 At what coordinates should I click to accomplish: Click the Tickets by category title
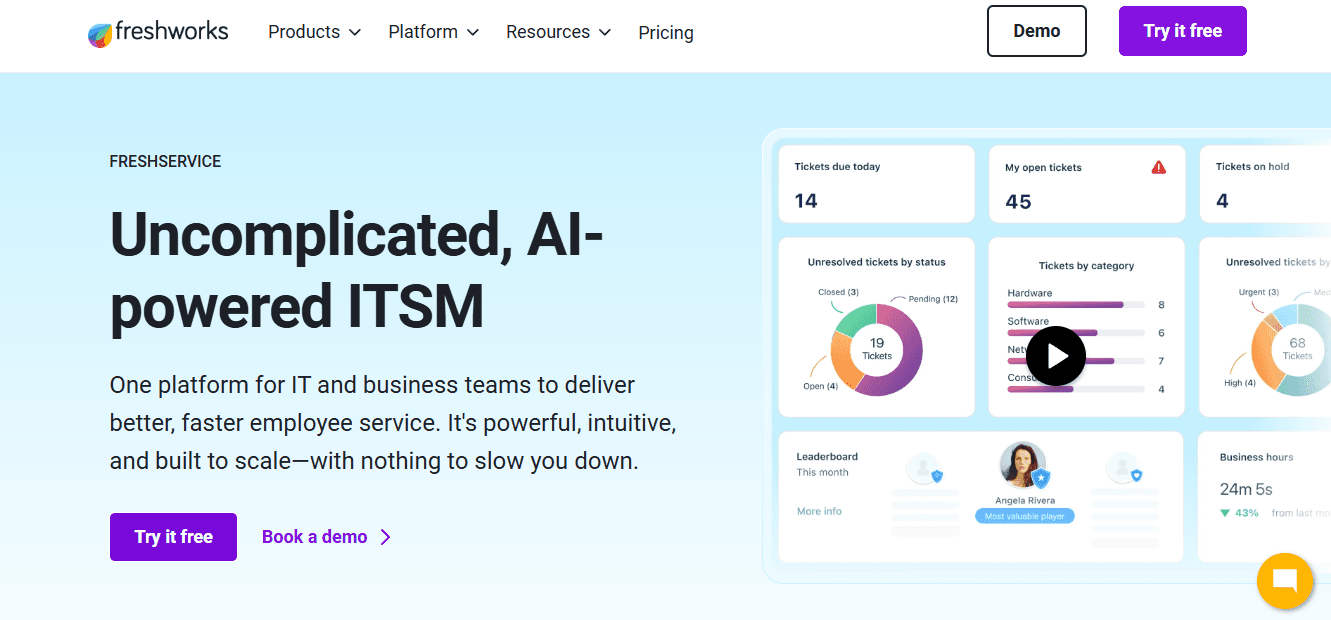(x=1086, y=266)
